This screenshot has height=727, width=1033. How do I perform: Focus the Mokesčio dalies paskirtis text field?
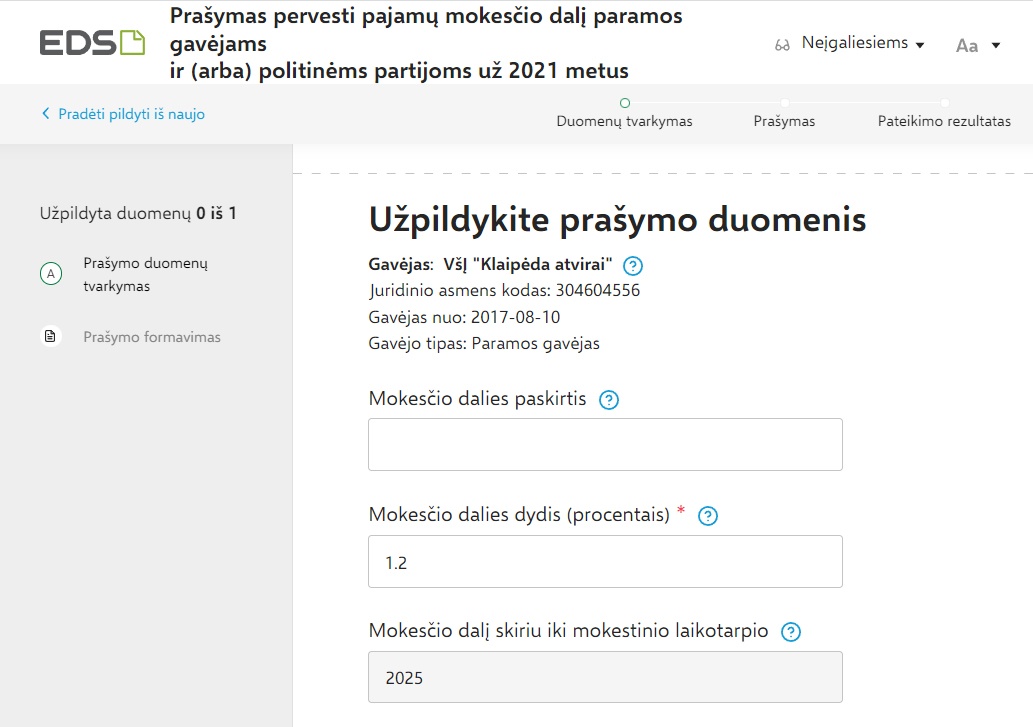tap(605, 444)
